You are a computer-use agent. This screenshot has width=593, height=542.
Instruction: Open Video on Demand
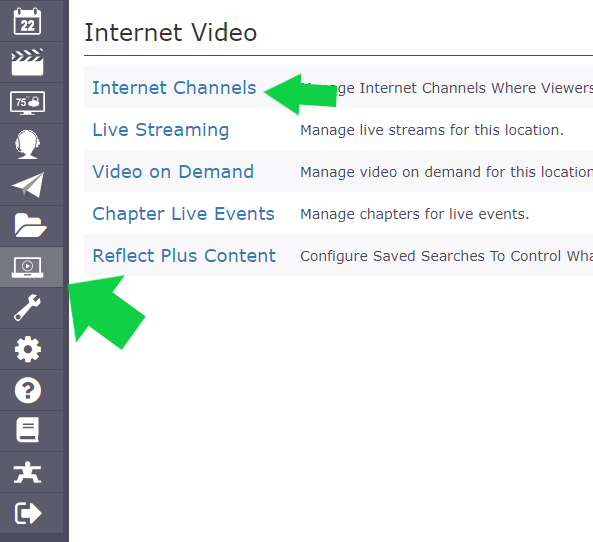173,172
